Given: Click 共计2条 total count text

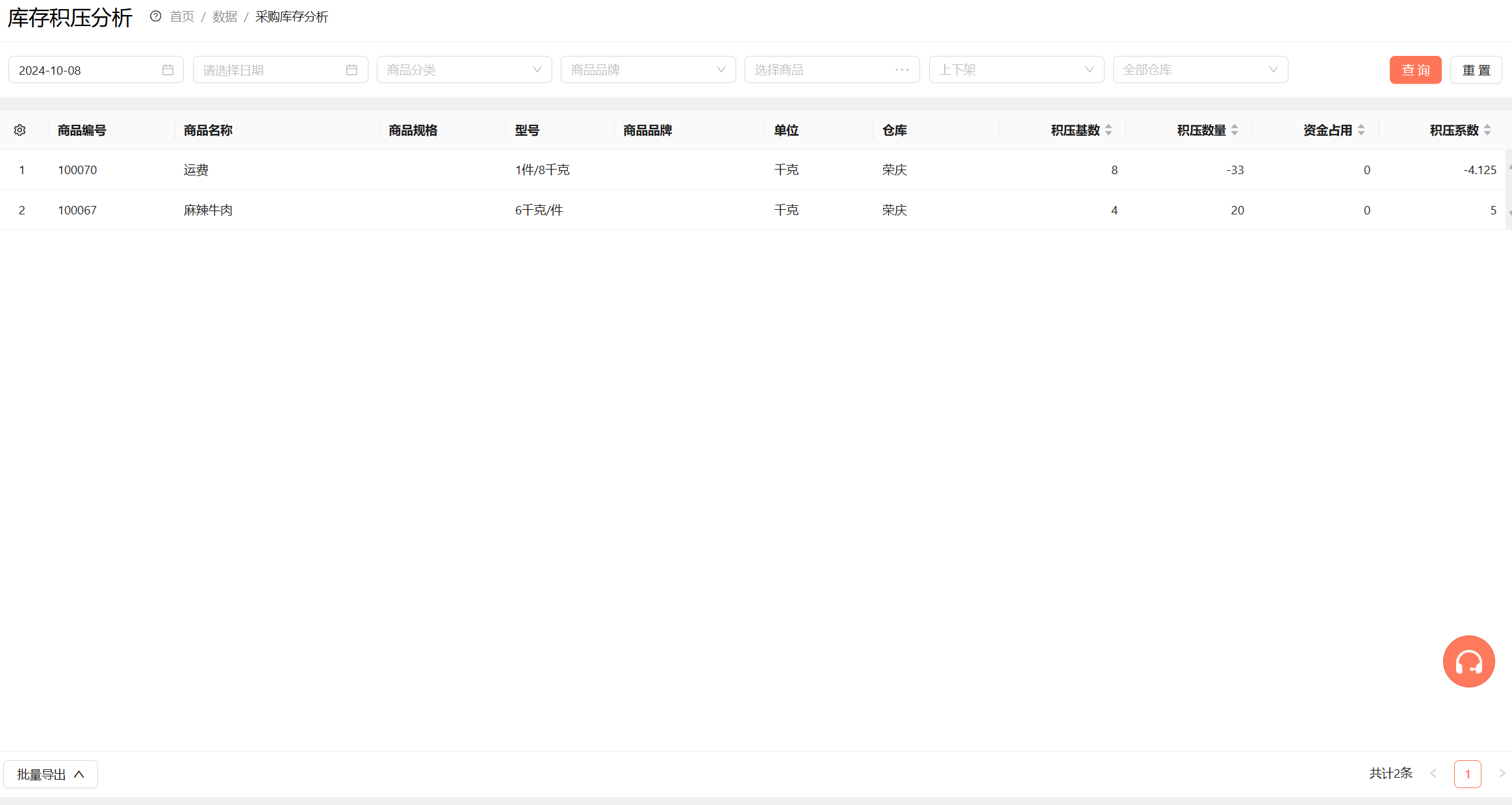Looking at the screenshot, I should tap(1391, 773).
